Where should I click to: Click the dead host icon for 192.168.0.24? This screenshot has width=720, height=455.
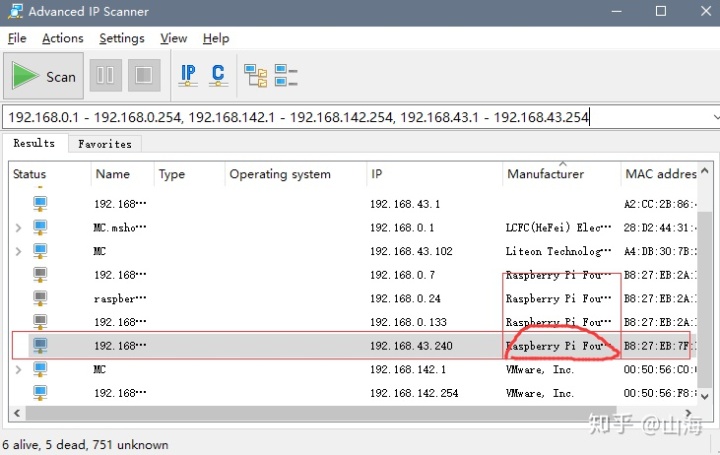[x=40, y=299]
